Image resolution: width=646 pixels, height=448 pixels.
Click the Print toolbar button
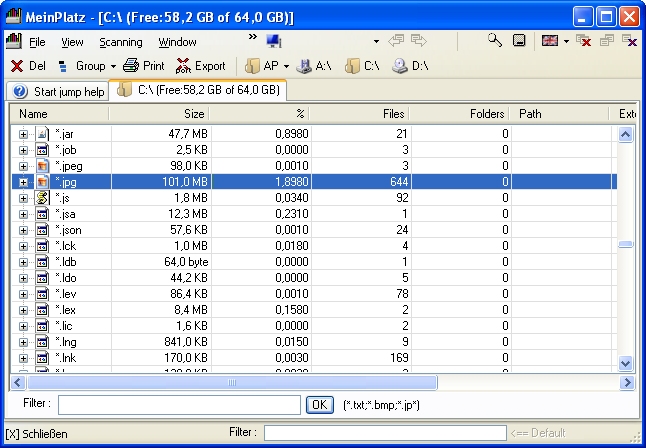point(144,66)
